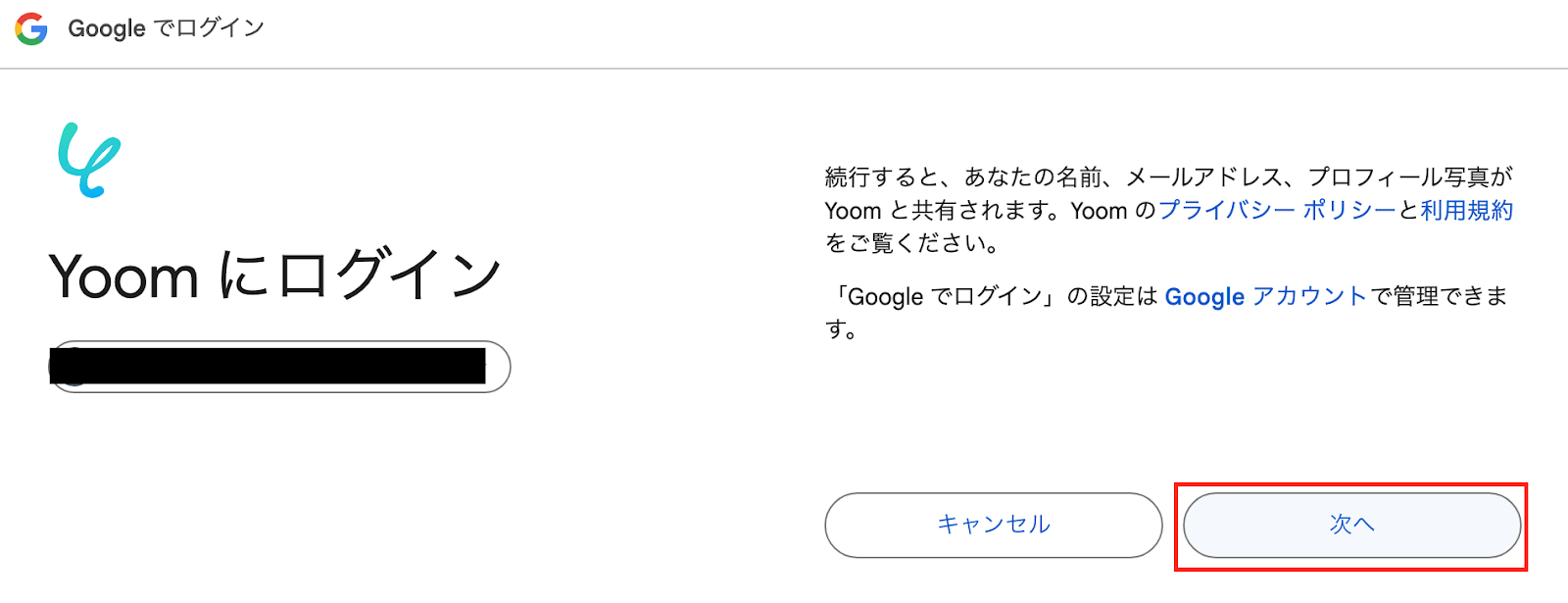The height and width of the screenshot is (603, 1568).
Task: Click the "「Google でログイン」の設定は" text
Action: (995, 296)
